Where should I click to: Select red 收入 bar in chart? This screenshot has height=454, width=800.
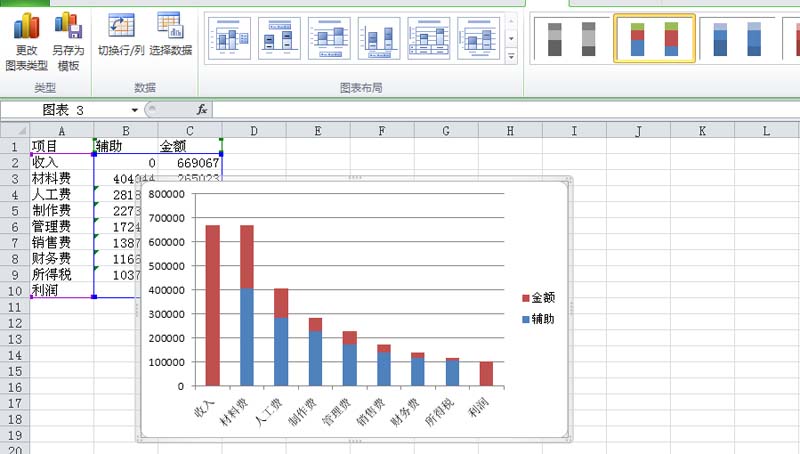tap(213, 306)
